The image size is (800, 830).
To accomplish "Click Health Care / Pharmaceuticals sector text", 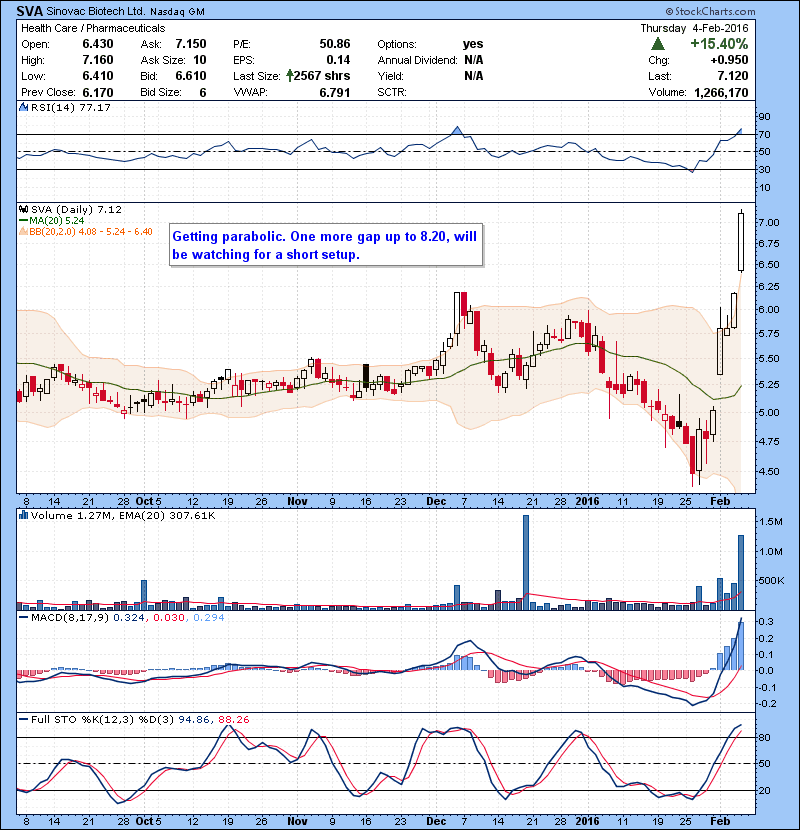I will point(93,28).
